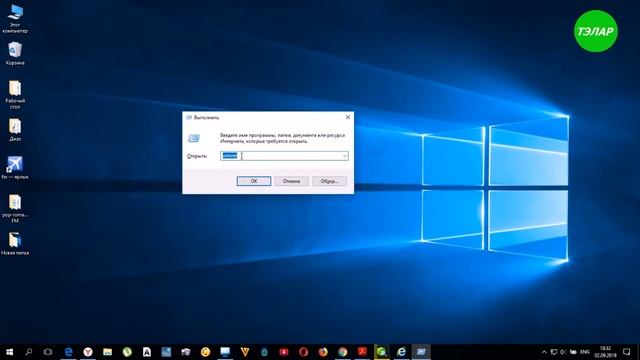Launch Internet Explorer from the taskbar
Image resolution: width=640 pixels, height=360 pixels.
click(x=401, y=352)
